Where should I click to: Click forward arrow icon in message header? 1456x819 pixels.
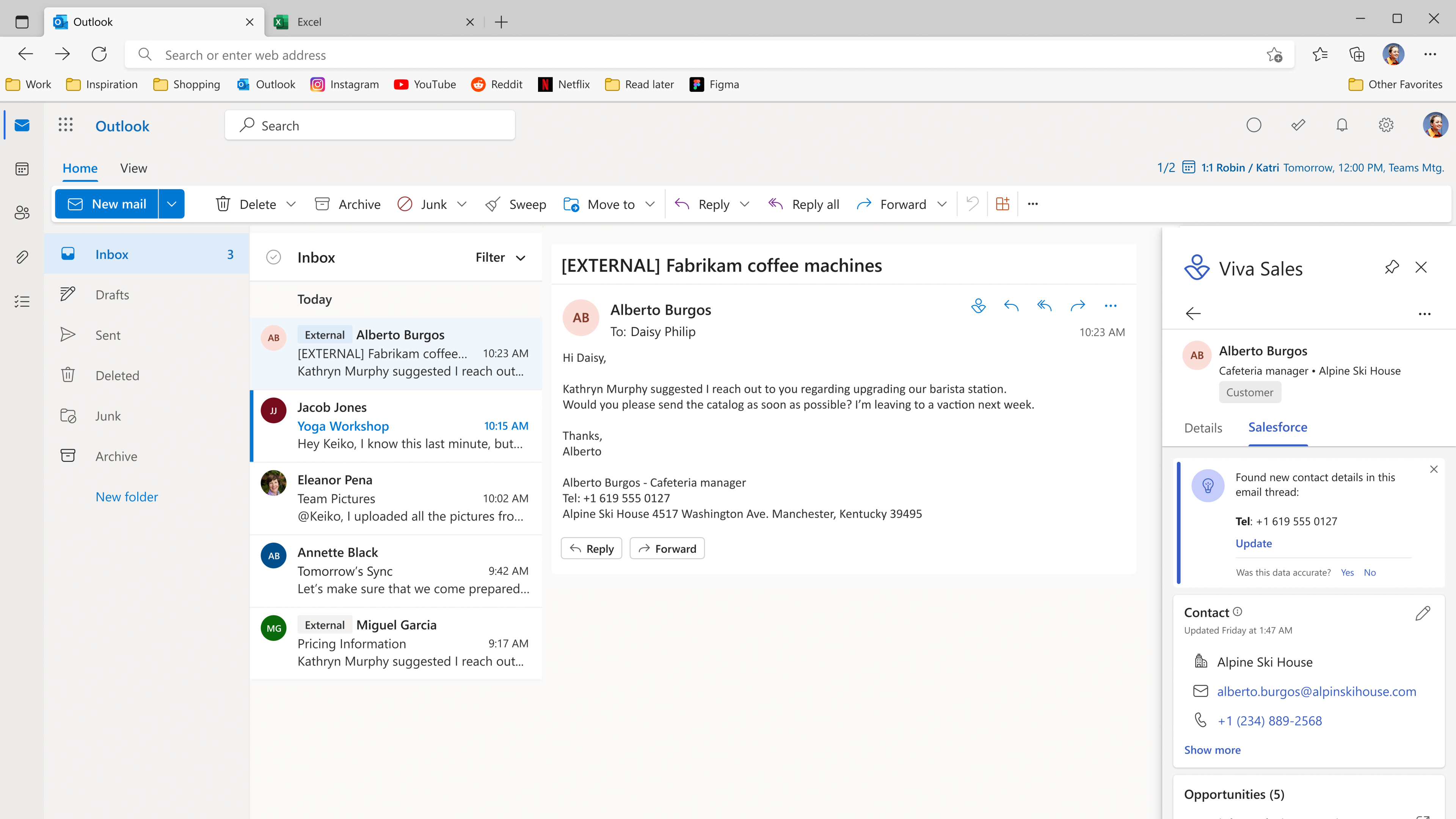point(1077,306)
